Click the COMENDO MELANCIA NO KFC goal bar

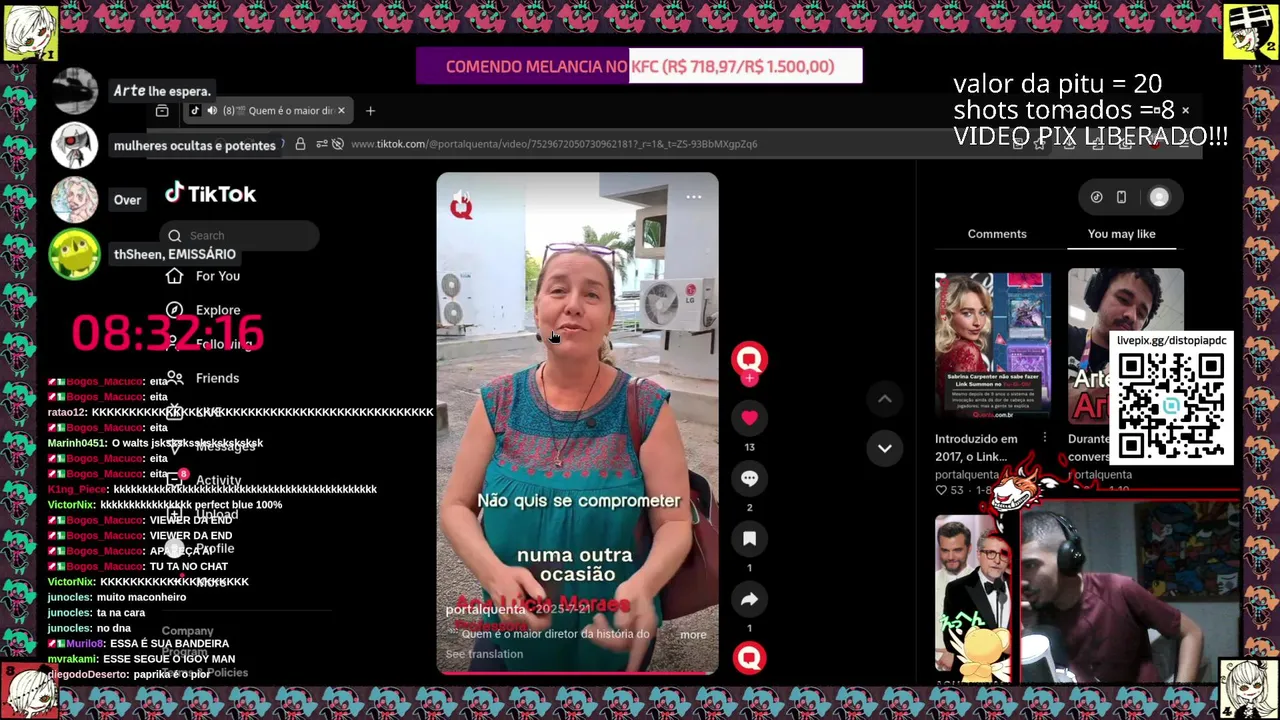(x=639, y=66)
